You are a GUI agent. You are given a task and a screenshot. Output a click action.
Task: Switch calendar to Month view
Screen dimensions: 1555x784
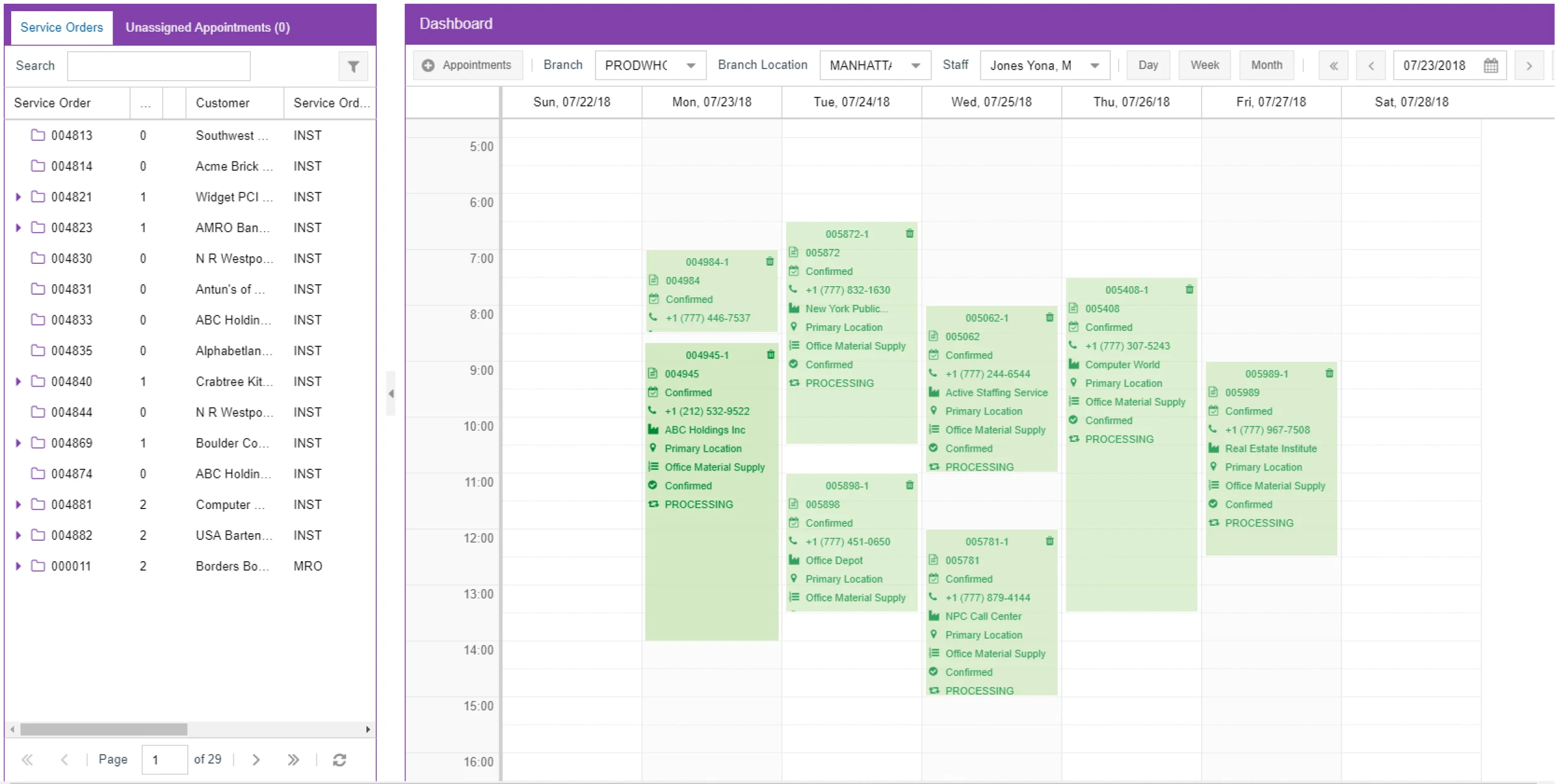click(1266, 65)
